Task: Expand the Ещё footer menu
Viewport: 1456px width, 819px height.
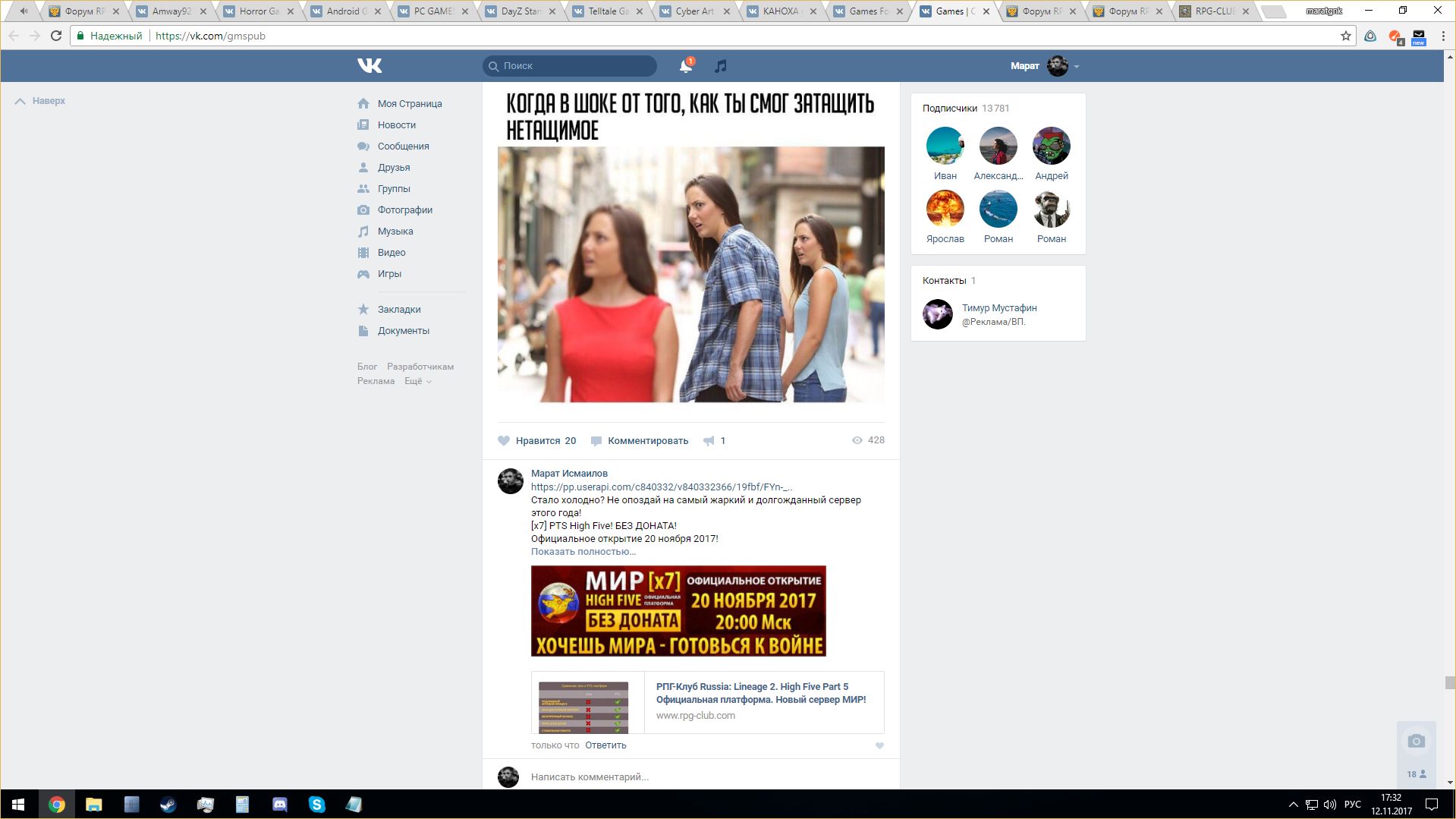Action: tap(418, 381)
